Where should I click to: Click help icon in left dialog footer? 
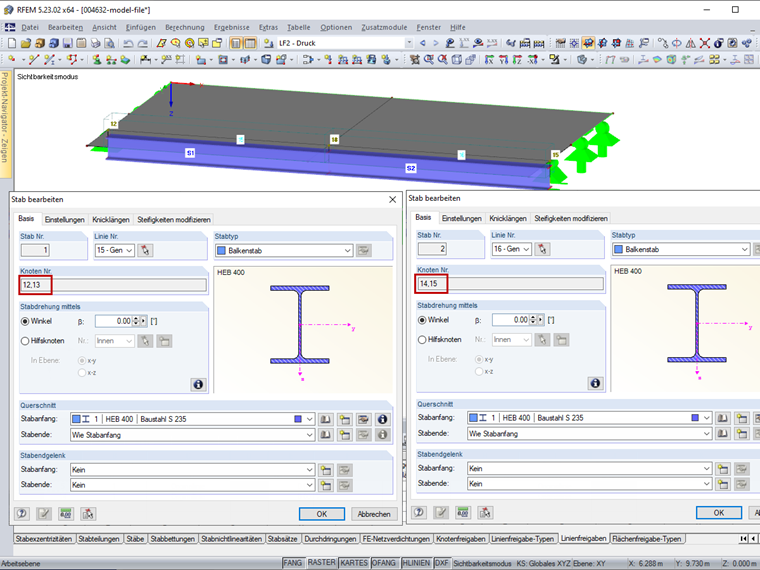[x=22, y=514]
